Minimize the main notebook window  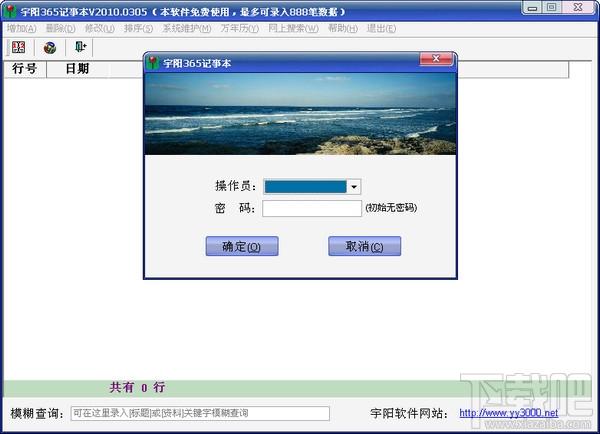coord(532,8)
